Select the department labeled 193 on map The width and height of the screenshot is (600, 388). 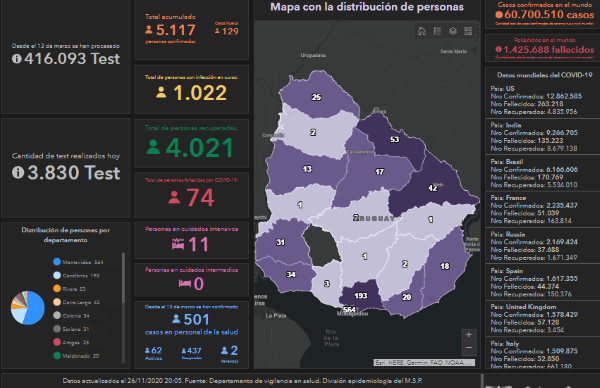click(x=360, y=296)
